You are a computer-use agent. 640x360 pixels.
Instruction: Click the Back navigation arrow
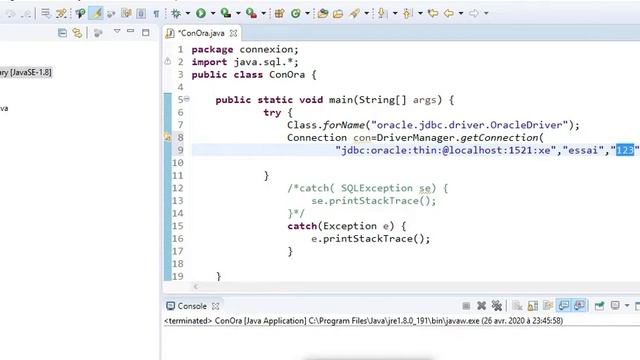click(x=449, y=13)
